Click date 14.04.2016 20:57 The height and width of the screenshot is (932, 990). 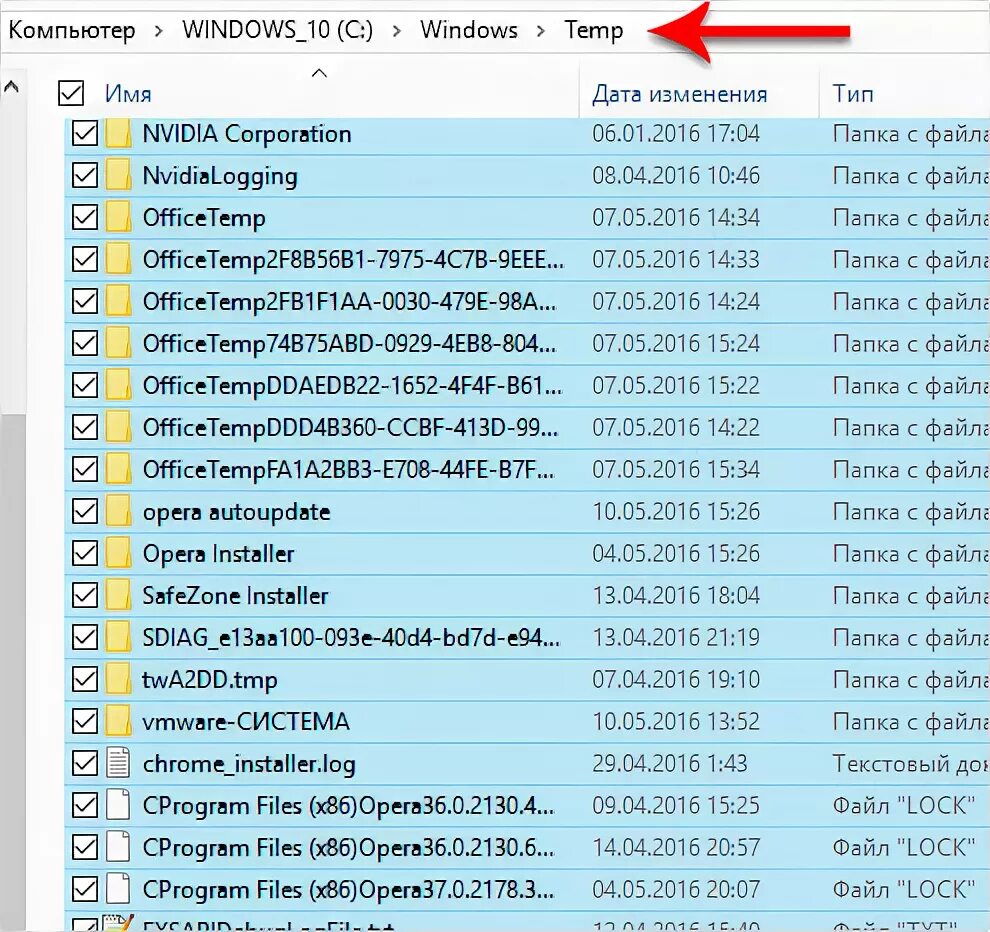pyautogui.click(x=676, y=847)
